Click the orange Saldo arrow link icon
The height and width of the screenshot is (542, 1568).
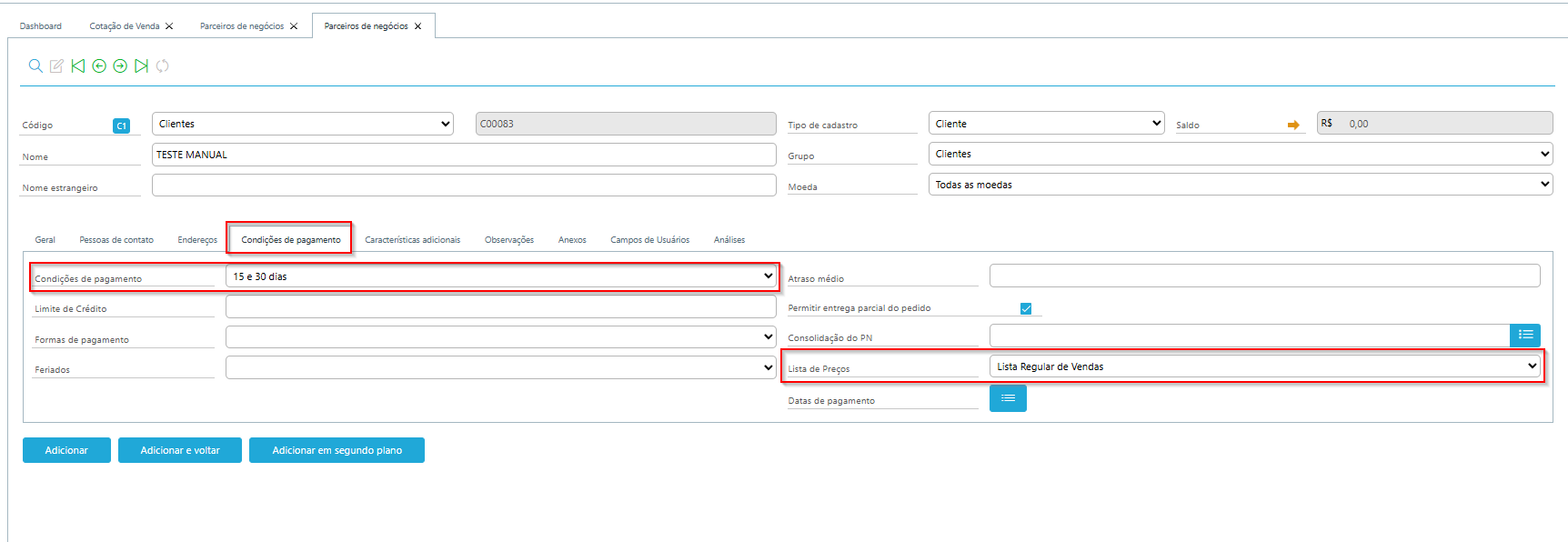tap(1293, 125)
